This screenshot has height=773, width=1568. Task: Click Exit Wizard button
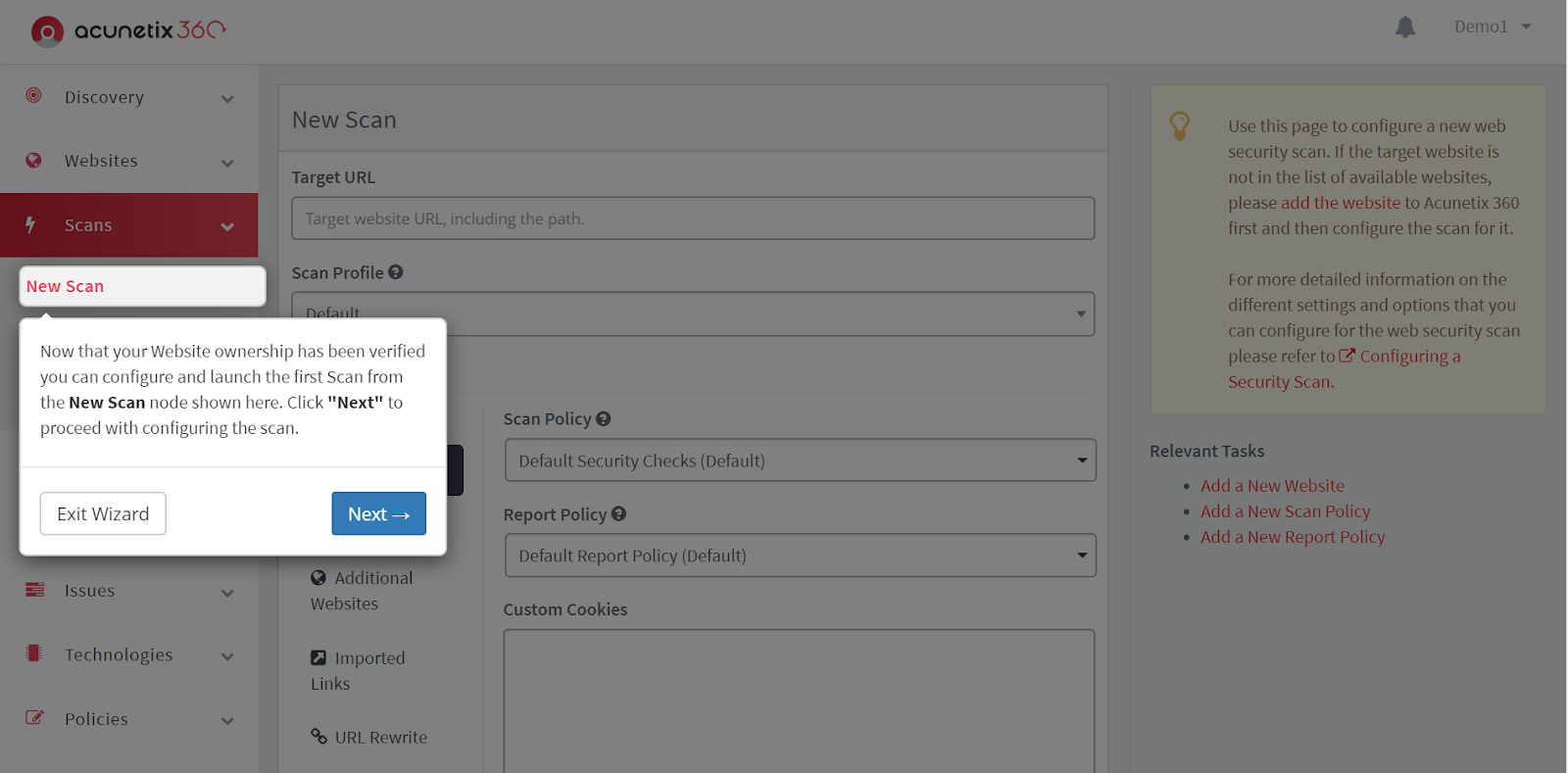pos(103,513)
